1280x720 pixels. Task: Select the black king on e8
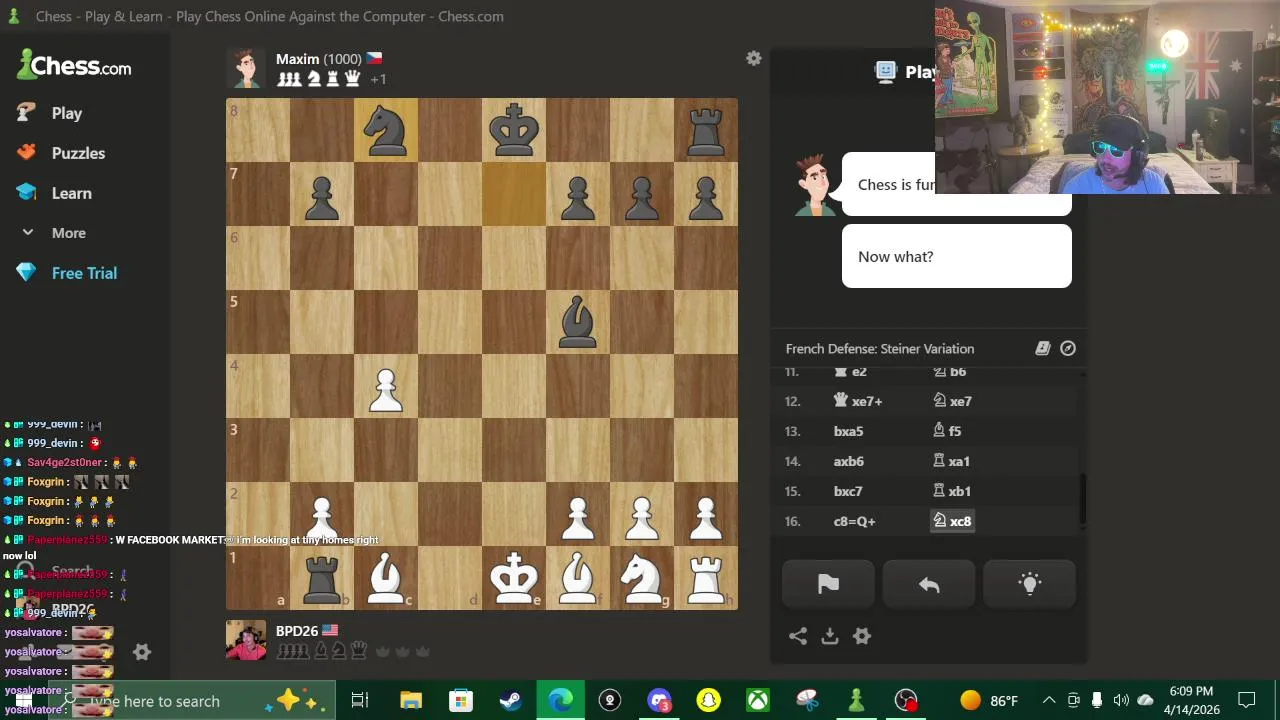(514, 130)
